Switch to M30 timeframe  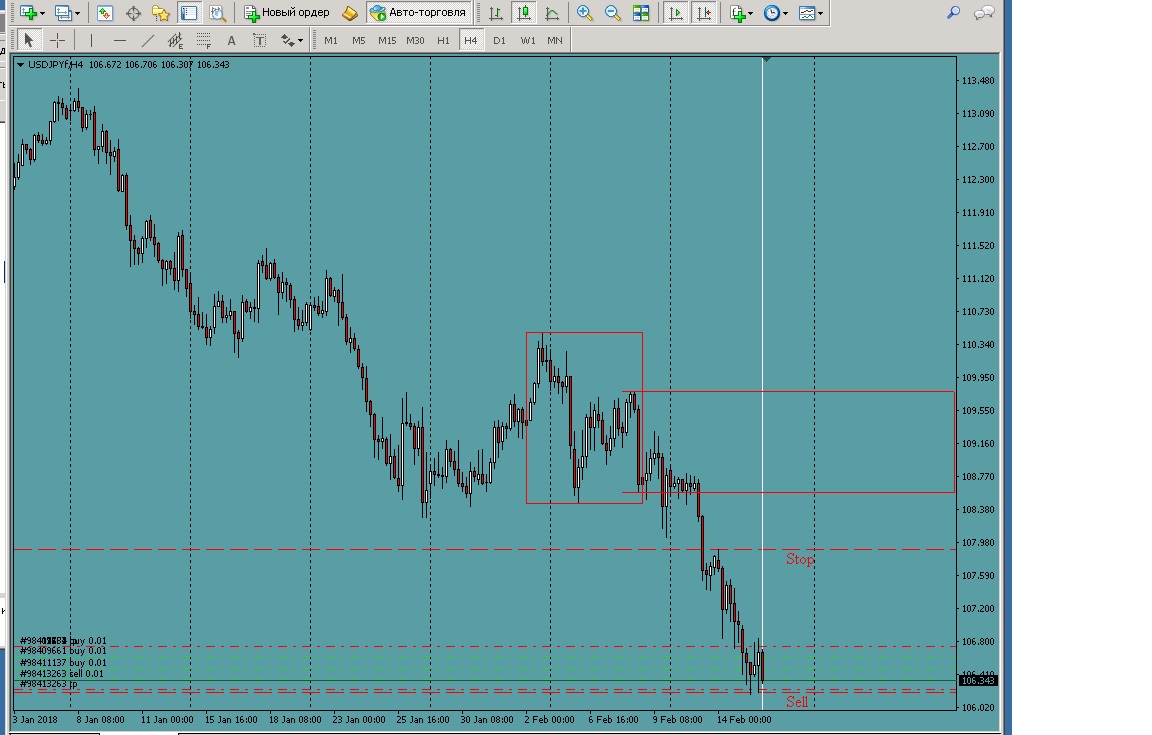(415, 40)
